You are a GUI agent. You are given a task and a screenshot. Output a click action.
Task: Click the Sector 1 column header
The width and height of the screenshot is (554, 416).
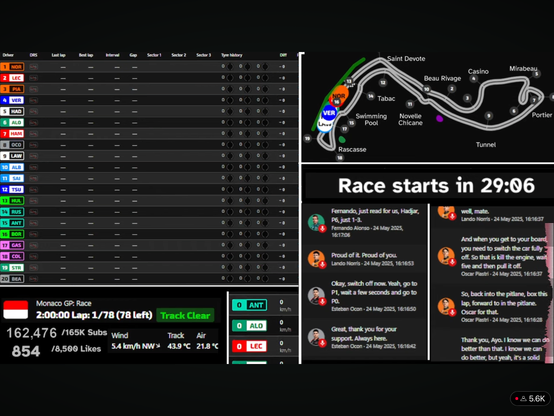coord(154,55)
